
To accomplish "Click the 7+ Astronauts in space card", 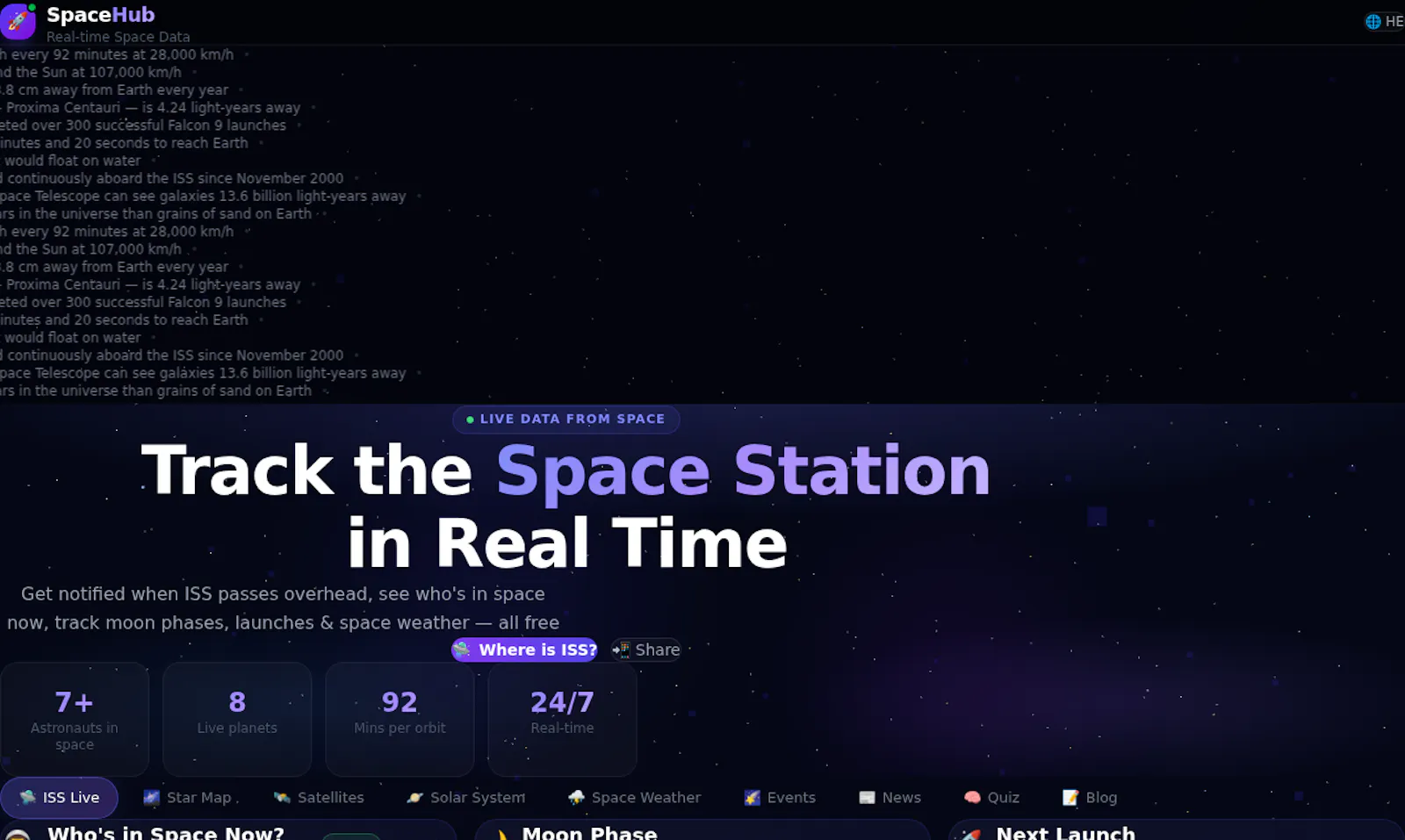I will (75, 719).
